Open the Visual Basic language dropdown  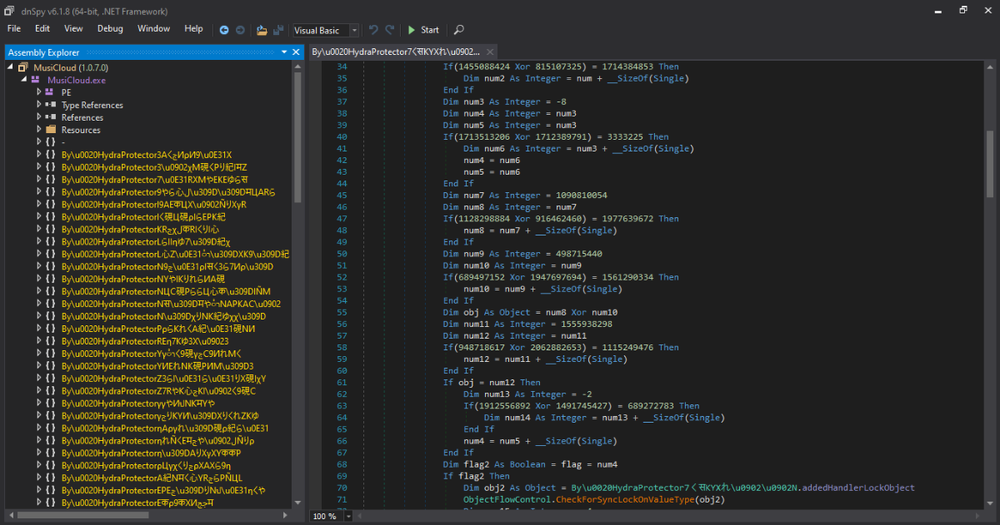click(x=328, y=30)
